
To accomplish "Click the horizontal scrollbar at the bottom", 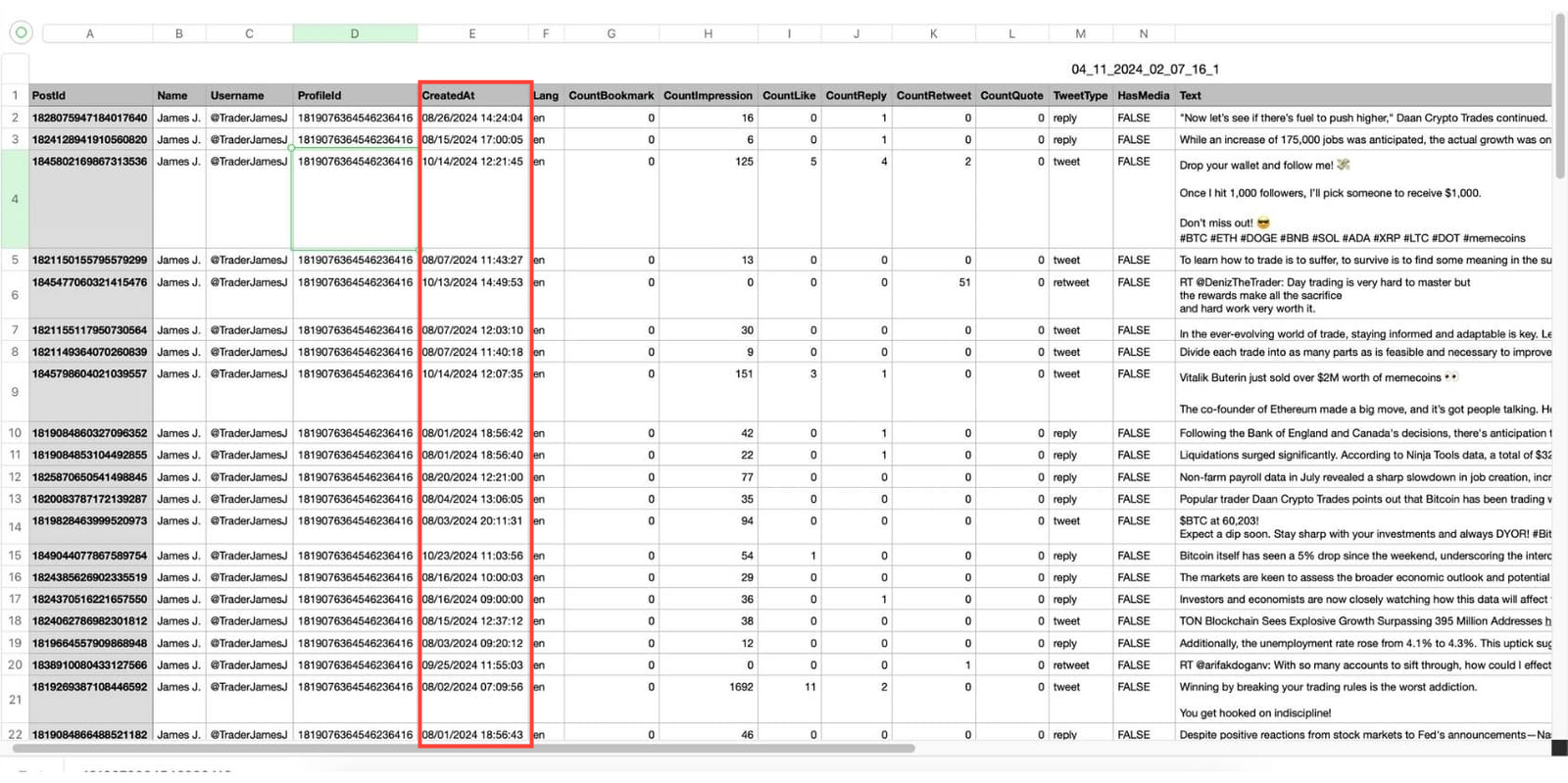I will (x=461, y=749).
